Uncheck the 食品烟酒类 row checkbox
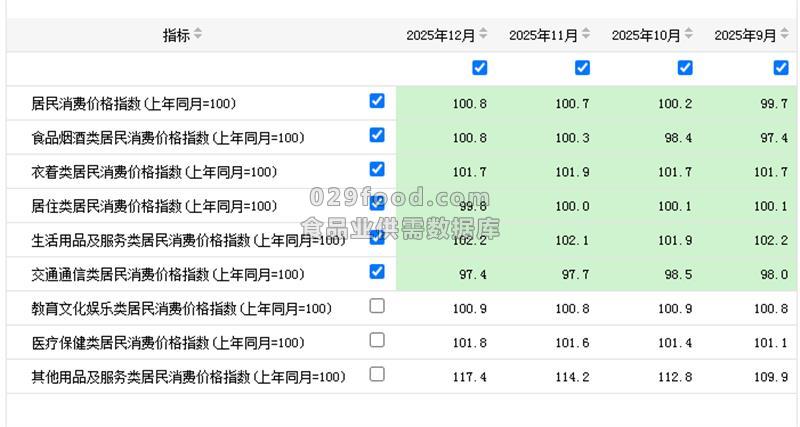This screenshot has height=427, width=800. [x=377, y=135]
